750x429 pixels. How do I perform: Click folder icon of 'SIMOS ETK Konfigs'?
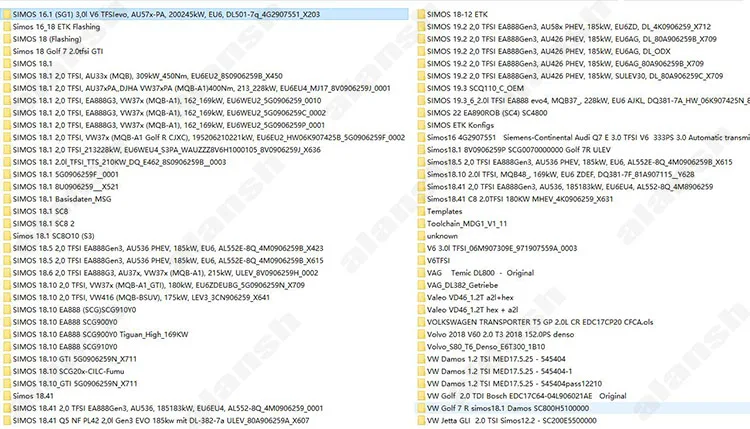[x=421, y=125]
